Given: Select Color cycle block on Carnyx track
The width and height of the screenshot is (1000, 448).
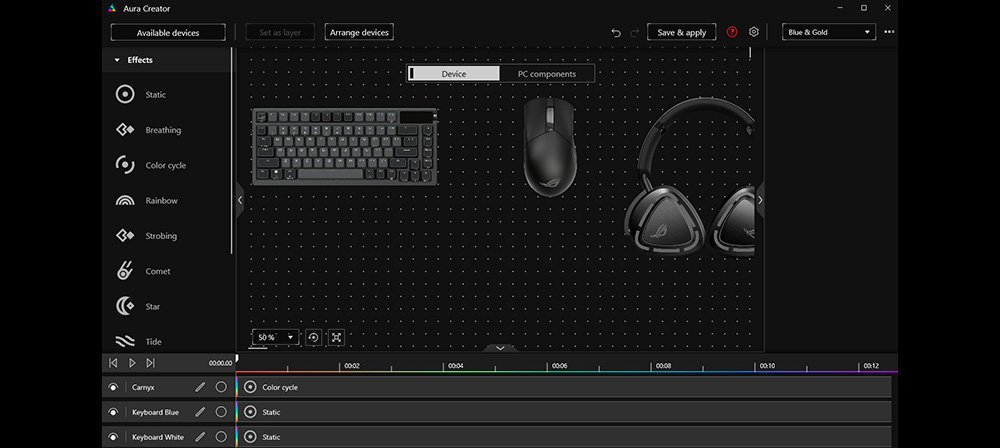Looking at the screenshot, I should 564,387.
